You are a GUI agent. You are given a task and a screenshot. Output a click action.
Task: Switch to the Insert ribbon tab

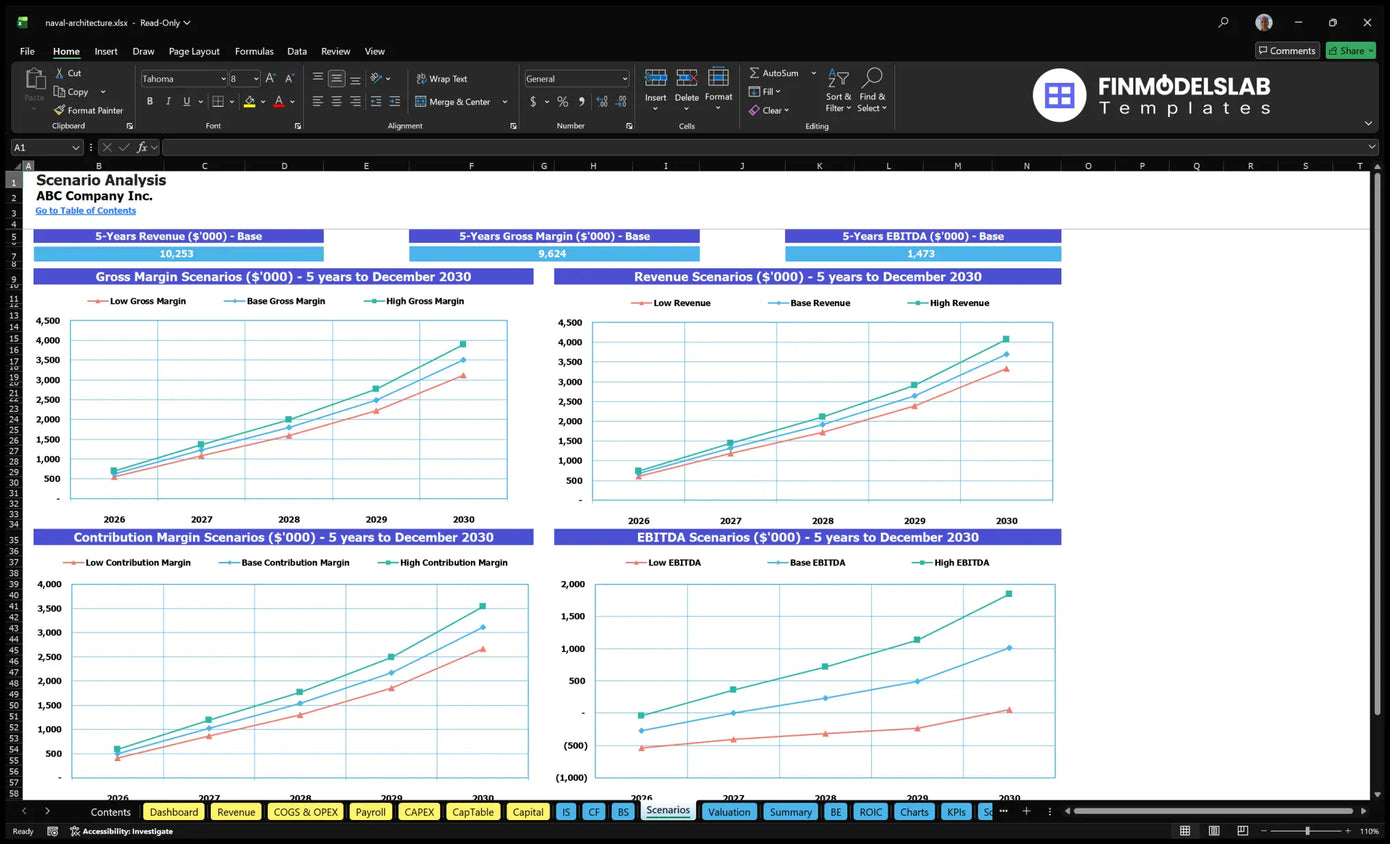point(106,51)
